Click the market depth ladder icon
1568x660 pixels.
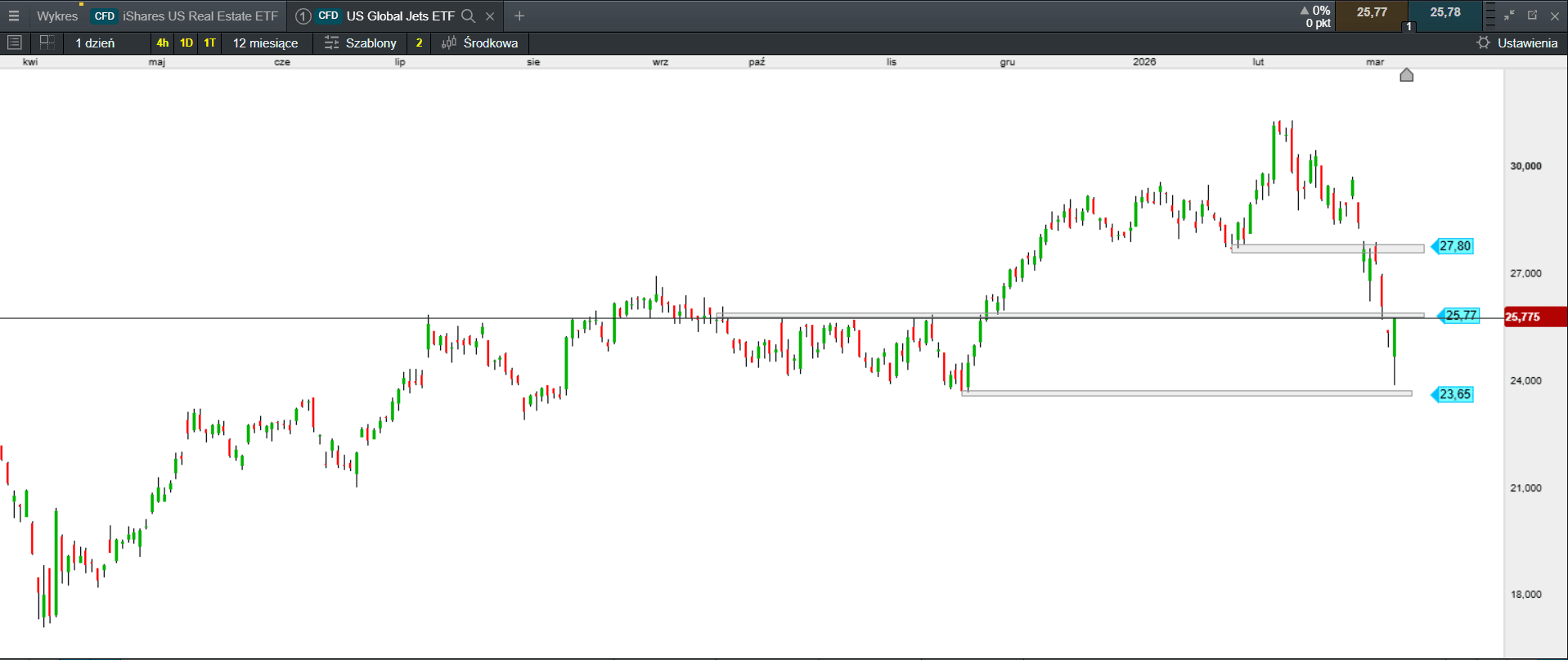tap(1489, 16)
